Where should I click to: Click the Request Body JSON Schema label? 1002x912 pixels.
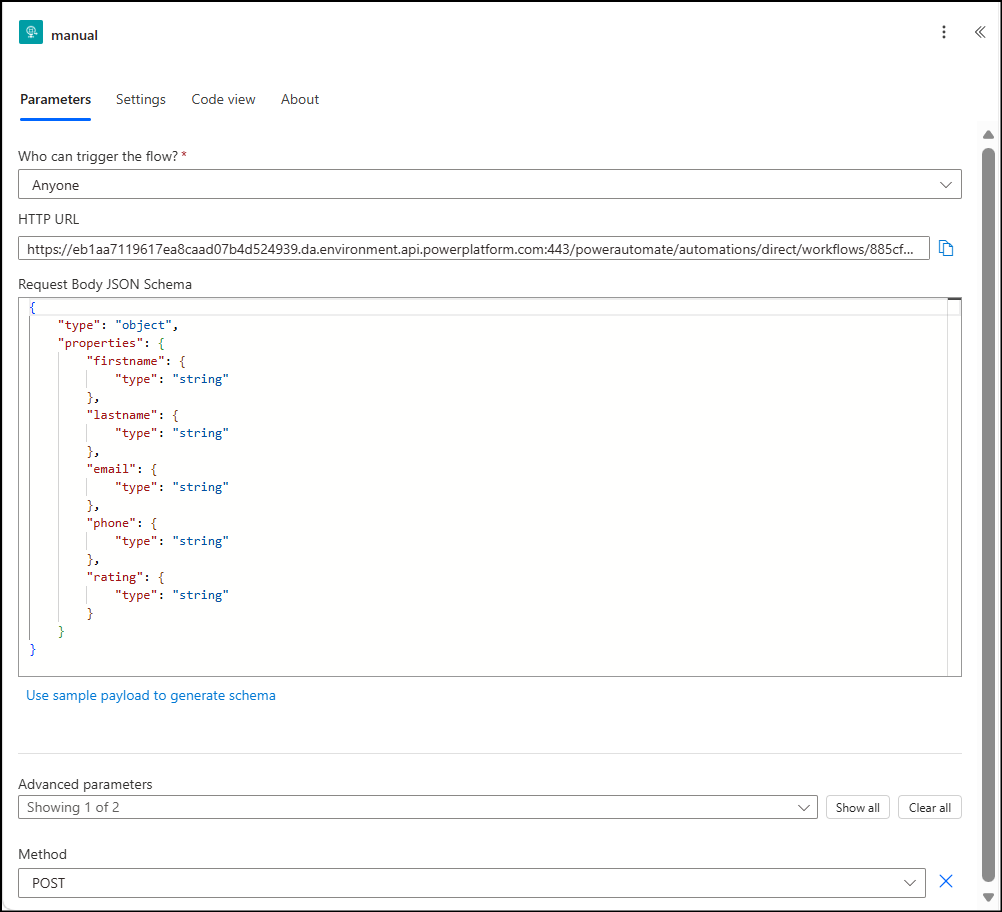(105, 284)
